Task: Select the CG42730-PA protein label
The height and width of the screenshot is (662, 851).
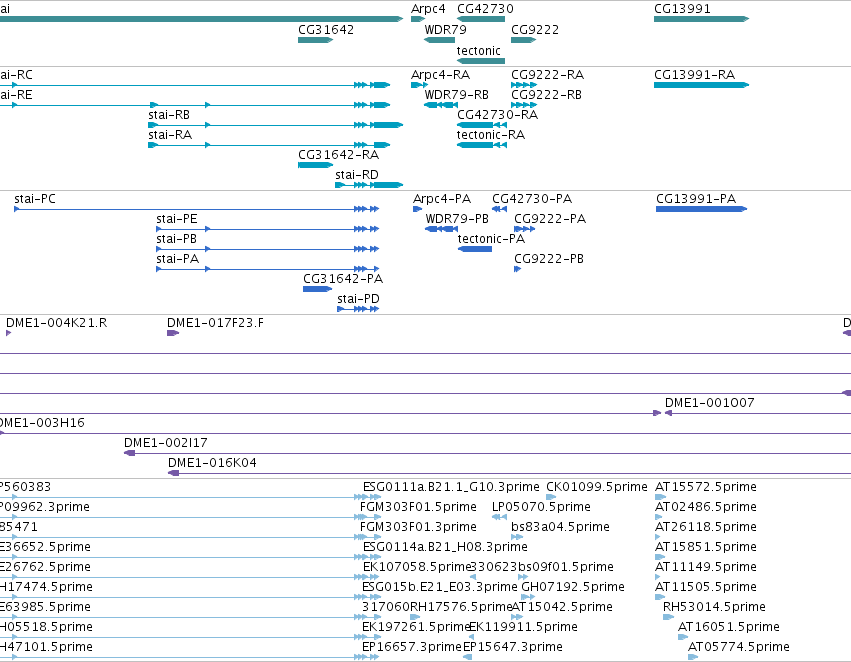Action: click(x=532, y=199)
